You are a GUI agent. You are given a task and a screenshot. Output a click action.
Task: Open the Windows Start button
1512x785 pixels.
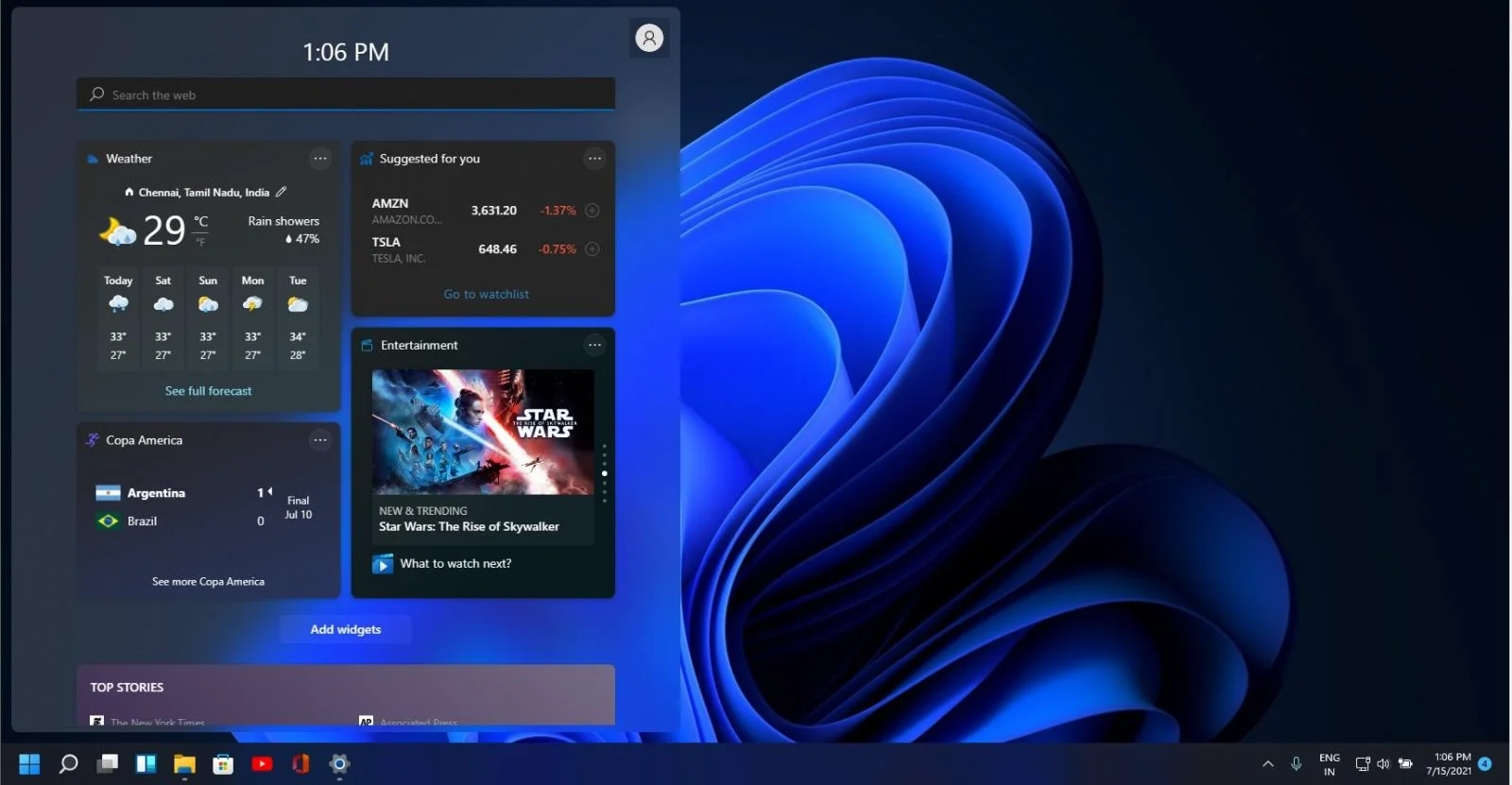[x=30, y=763]
